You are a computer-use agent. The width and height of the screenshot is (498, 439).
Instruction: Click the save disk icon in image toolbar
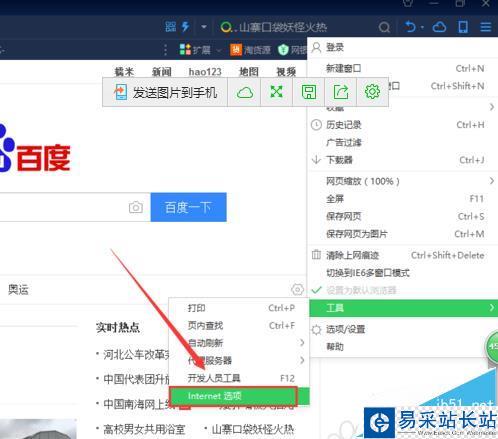pos(309,92)
